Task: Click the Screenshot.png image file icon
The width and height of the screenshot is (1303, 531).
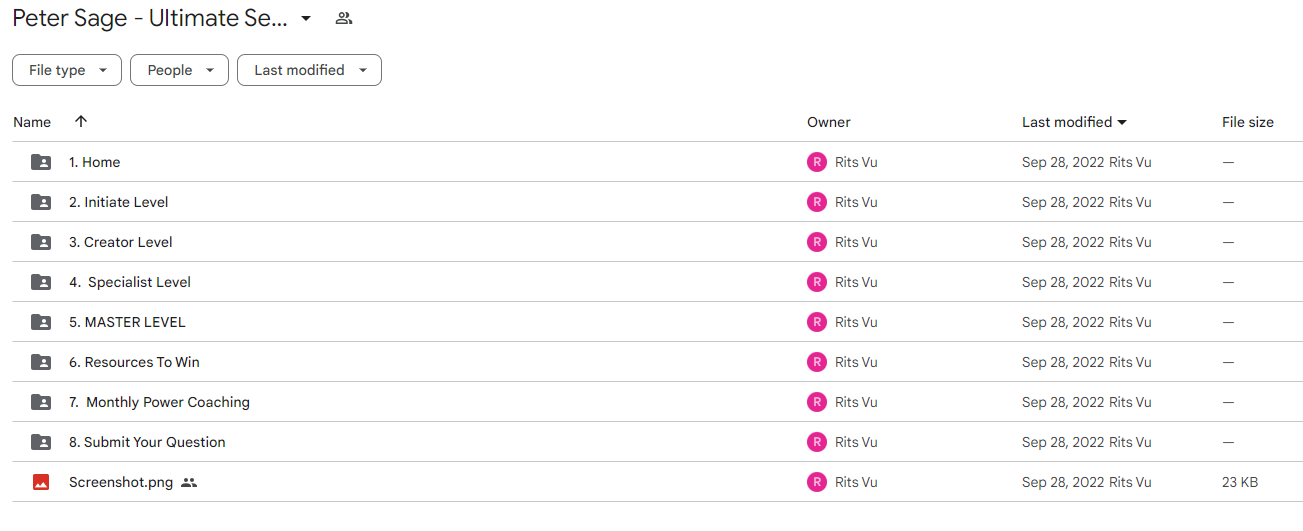Action: [41, 482]
